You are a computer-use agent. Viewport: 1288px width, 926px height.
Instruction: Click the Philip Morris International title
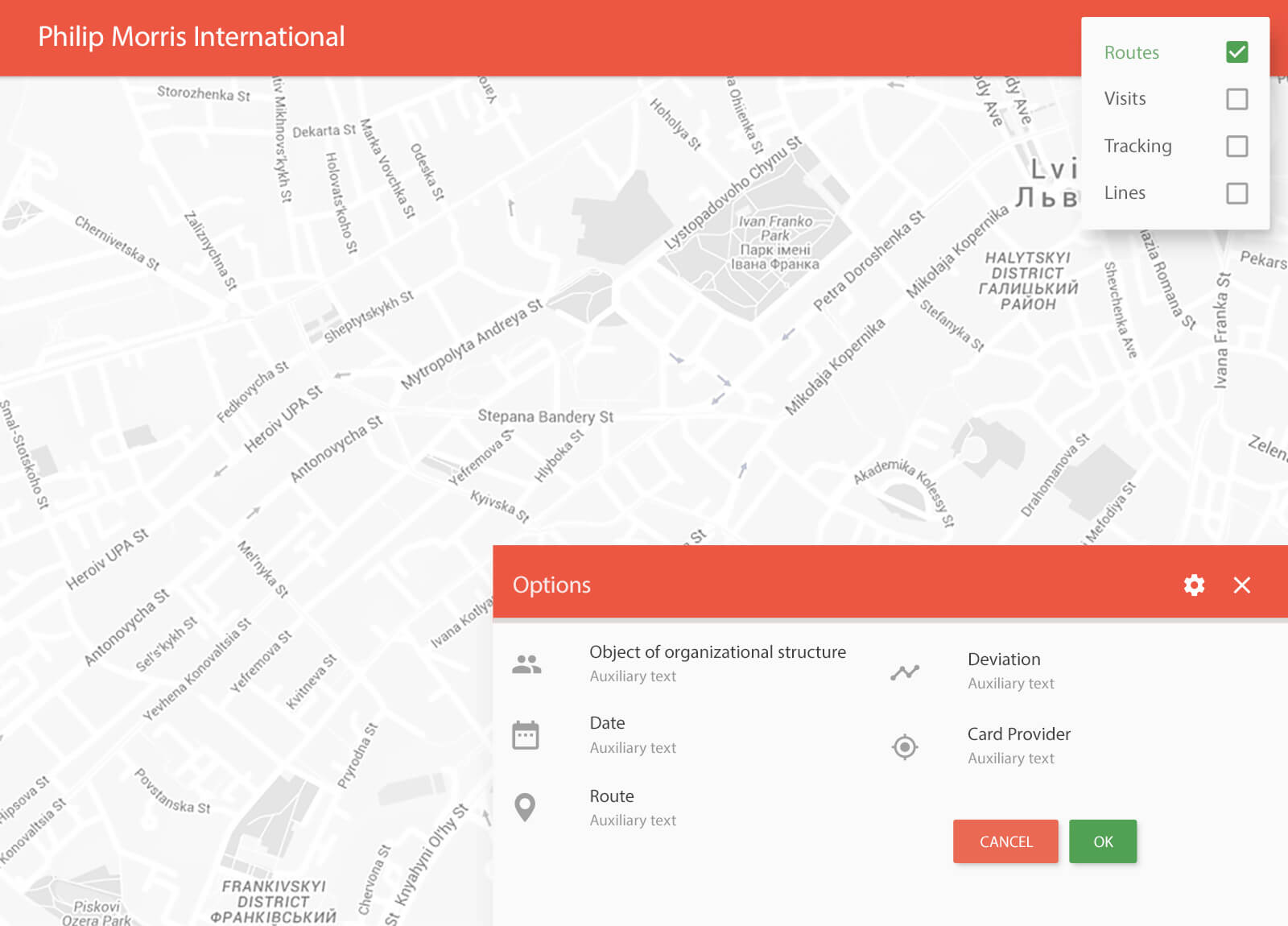point(192,37)
